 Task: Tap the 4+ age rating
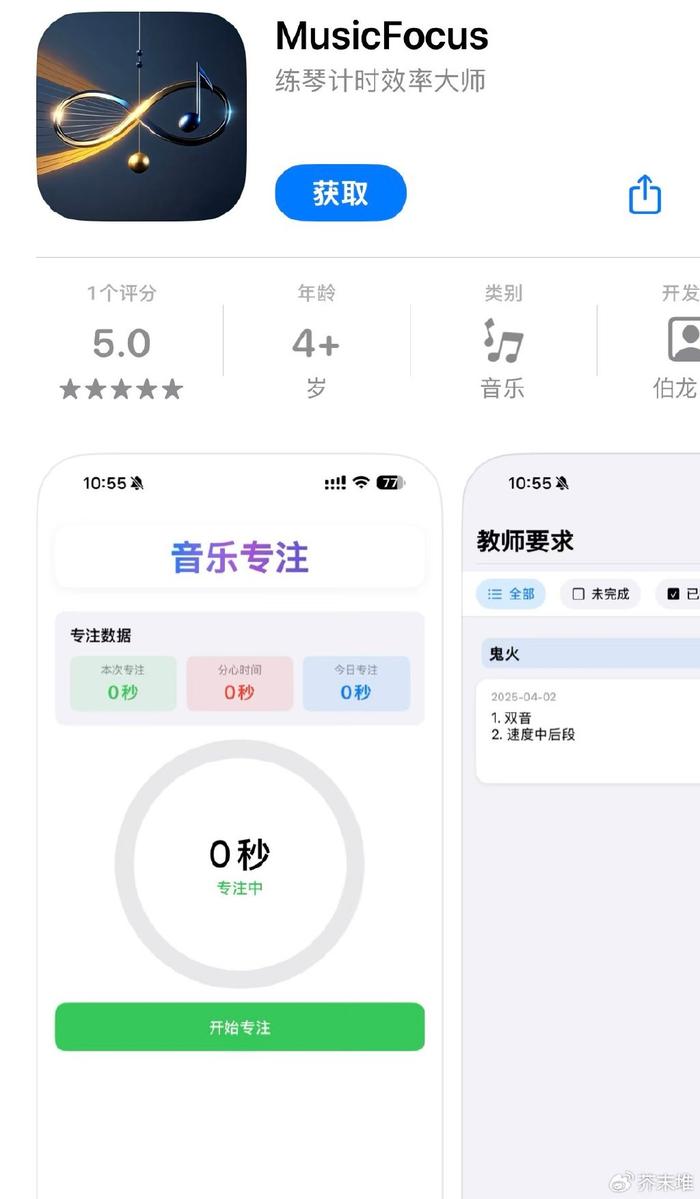pos(316,341)
